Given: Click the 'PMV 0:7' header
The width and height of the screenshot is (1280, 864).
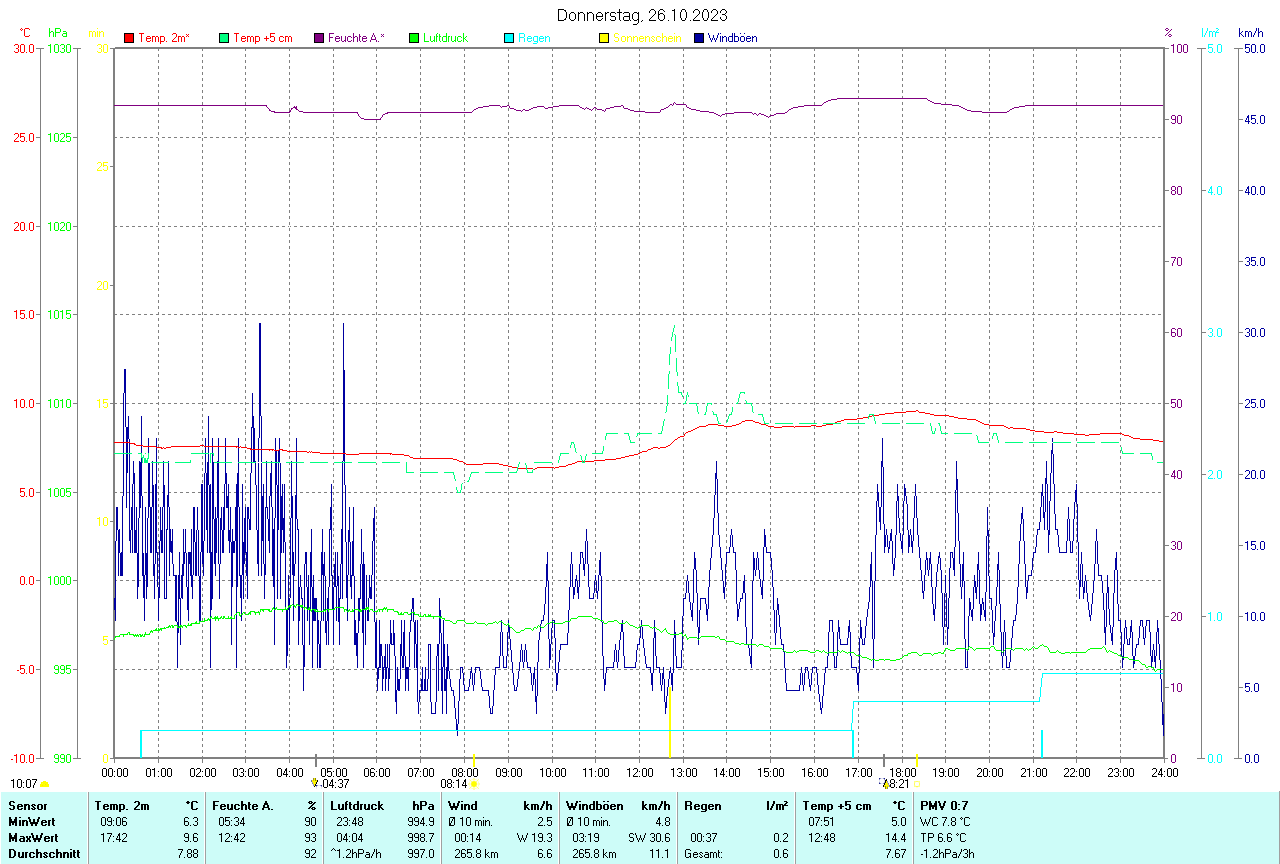Looking at the screenshot, I should tap(944, 805).
